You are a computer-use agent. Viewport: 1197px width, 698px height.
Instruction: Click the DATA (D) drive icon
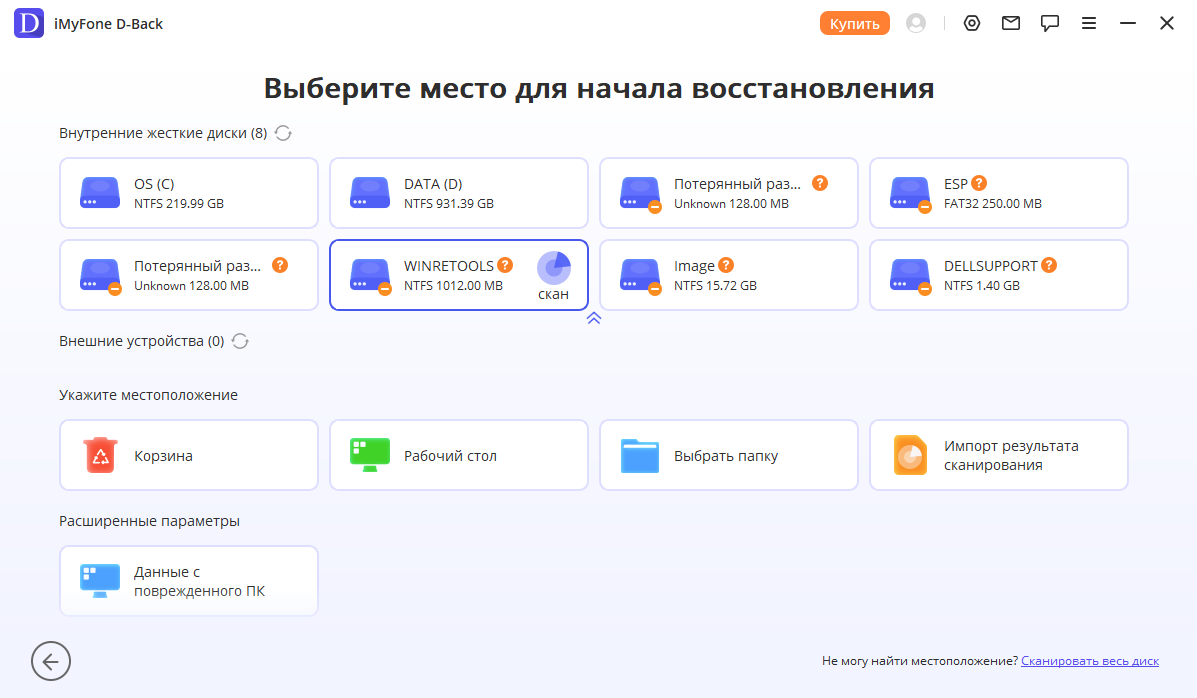(x=370, y=193)
